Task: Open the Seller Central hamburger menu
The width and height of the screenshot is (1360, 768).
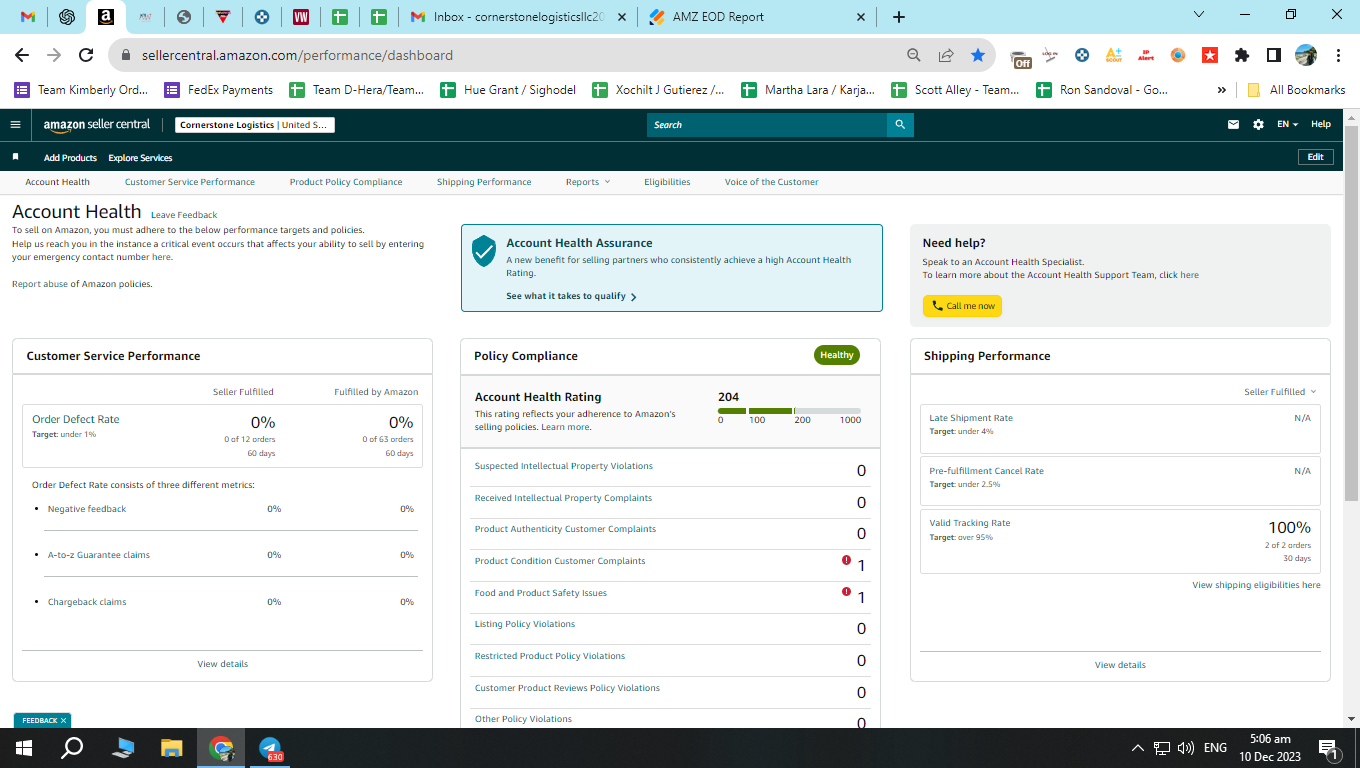Action: [x=15, y=125]
